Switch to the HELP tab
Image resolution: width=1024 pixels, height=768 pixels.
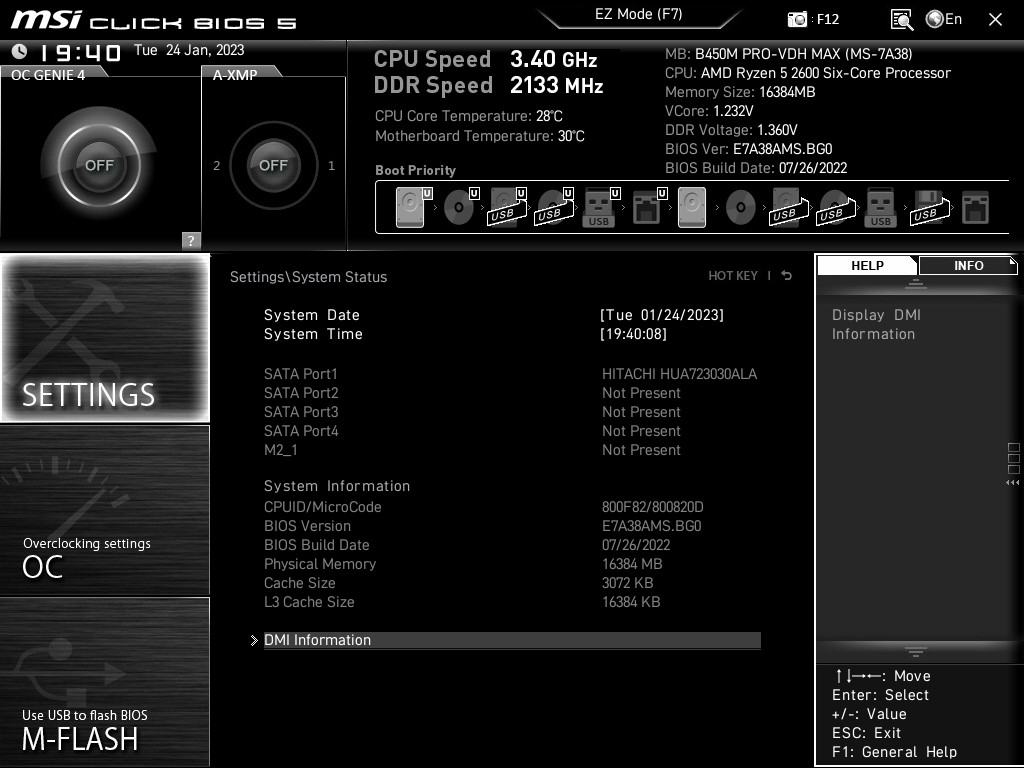[867, 265]
